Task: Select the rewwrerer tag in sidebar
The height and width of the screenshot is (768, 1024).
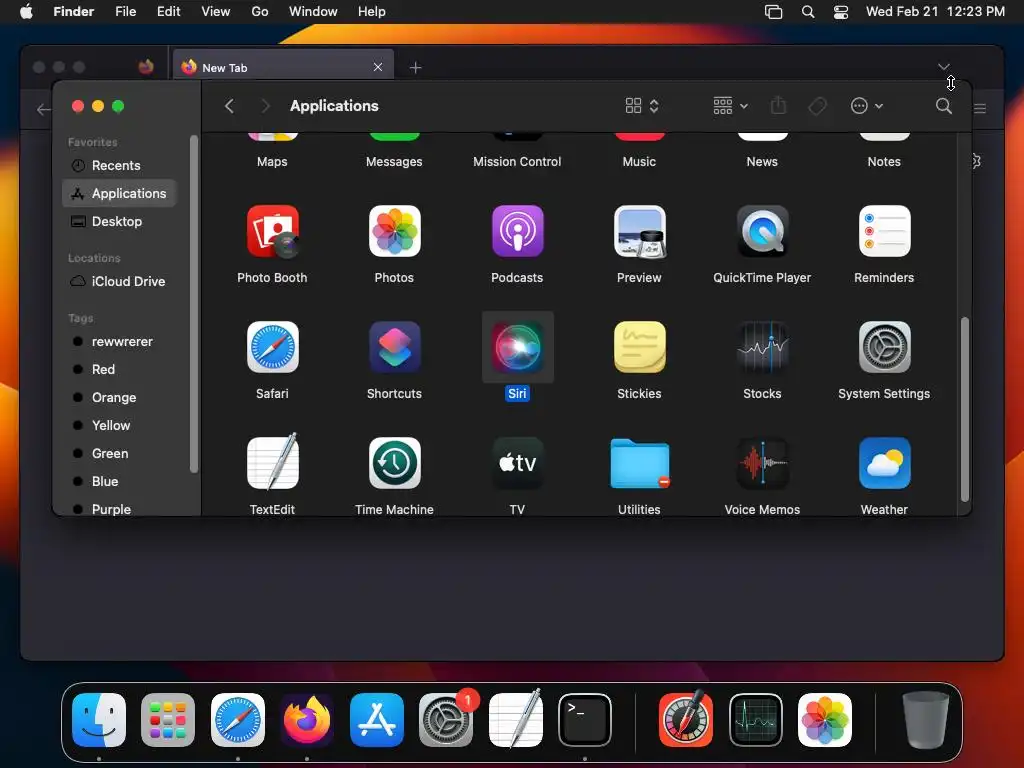Action: (120, 342)
